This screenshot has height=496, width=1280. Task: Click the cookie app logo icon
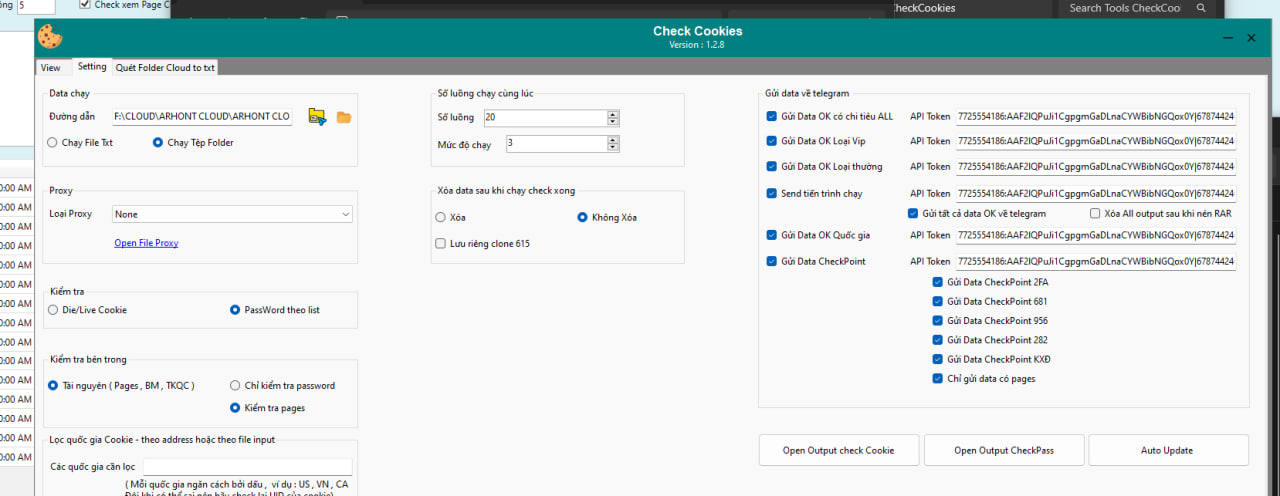pyautogui.click(x=50, y=37)
